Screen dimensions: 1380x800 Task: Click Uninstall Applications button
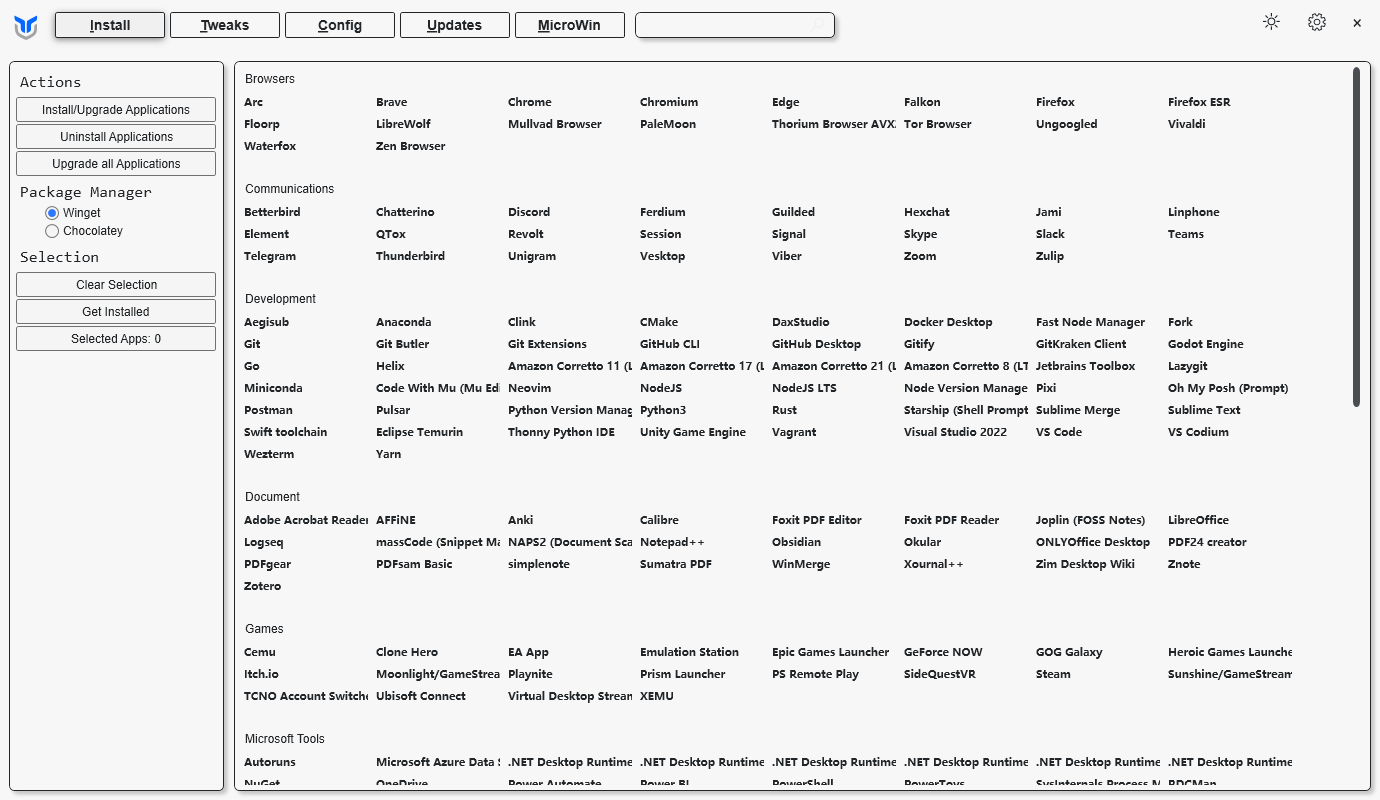pyautogui.click(x=116, y=137)
